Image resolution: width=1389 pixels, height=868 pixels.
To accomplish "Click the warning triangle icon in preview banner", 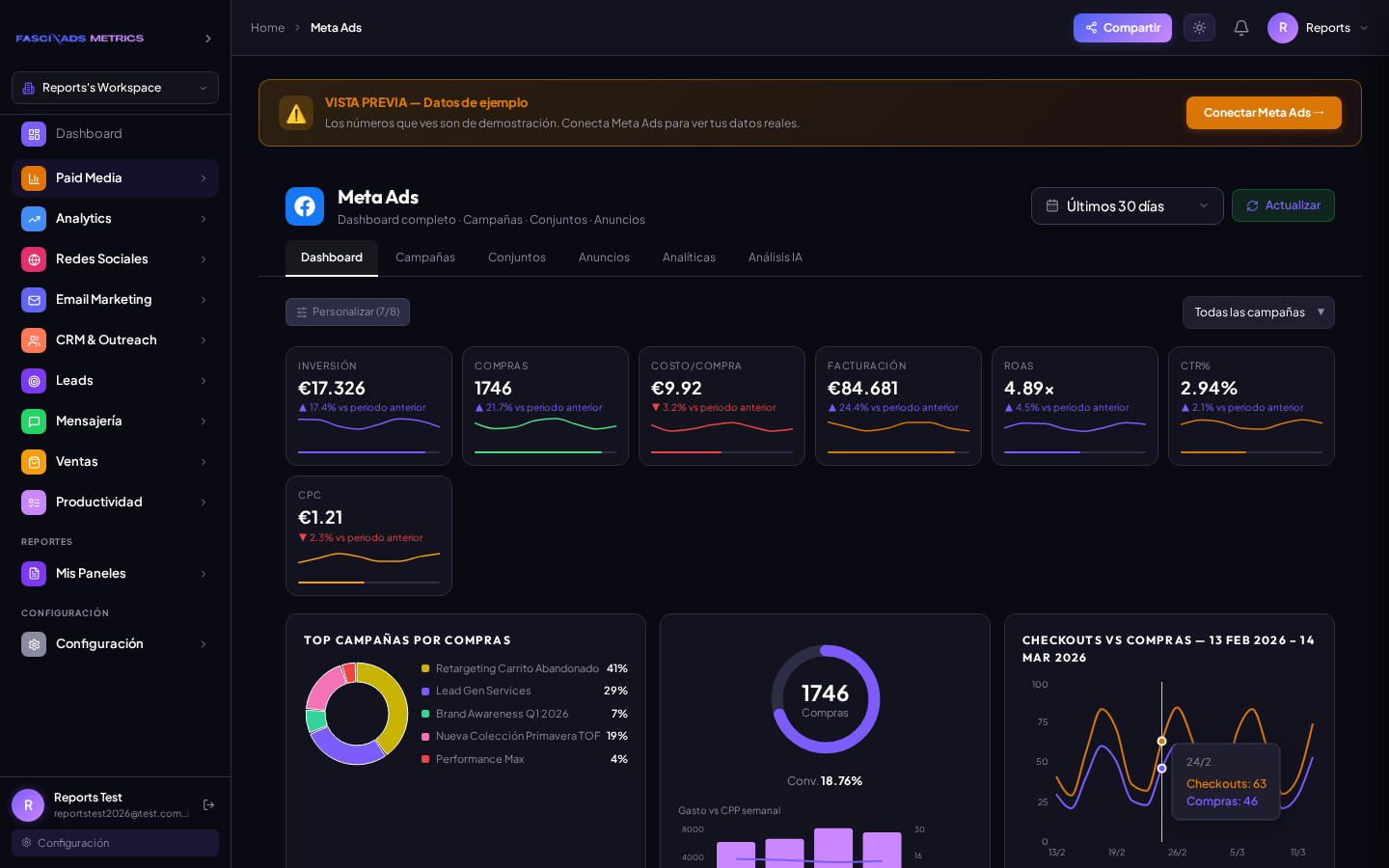I will 296,113.
